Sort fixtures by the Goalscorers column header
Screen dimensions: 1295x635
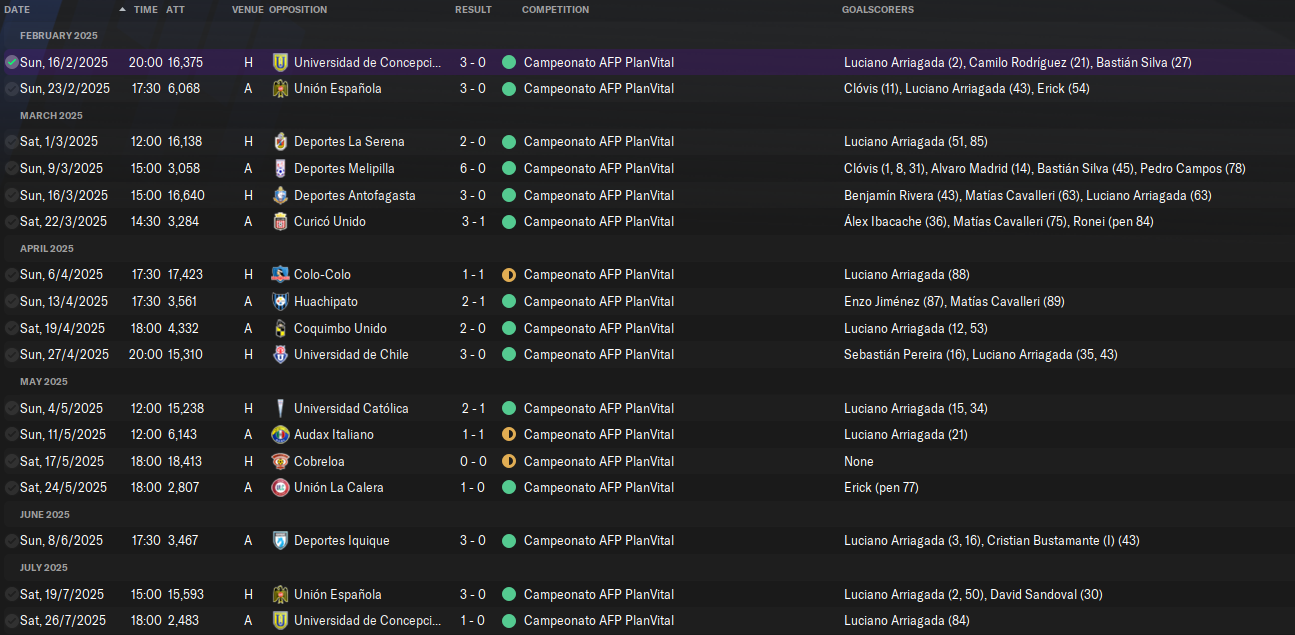[877, 9]
